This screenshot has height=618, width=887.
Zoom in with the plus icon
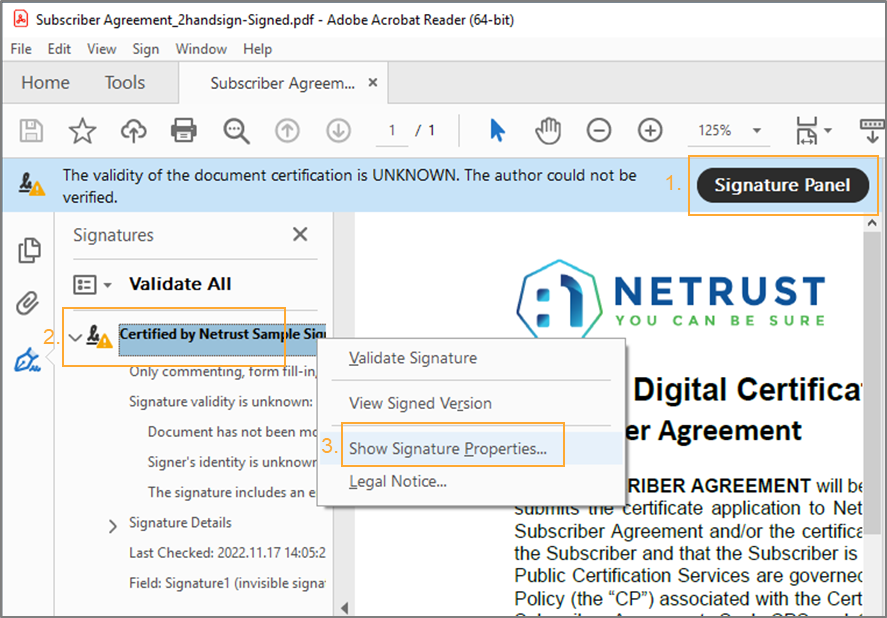pyautogui.click(x=651, y=130)
